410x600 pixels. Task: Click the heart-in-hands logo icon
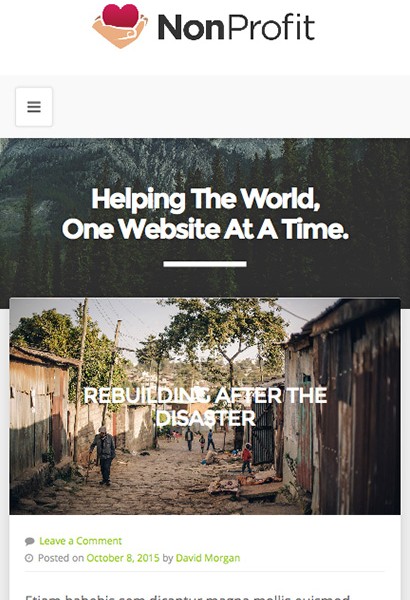(x=120, y=26)
